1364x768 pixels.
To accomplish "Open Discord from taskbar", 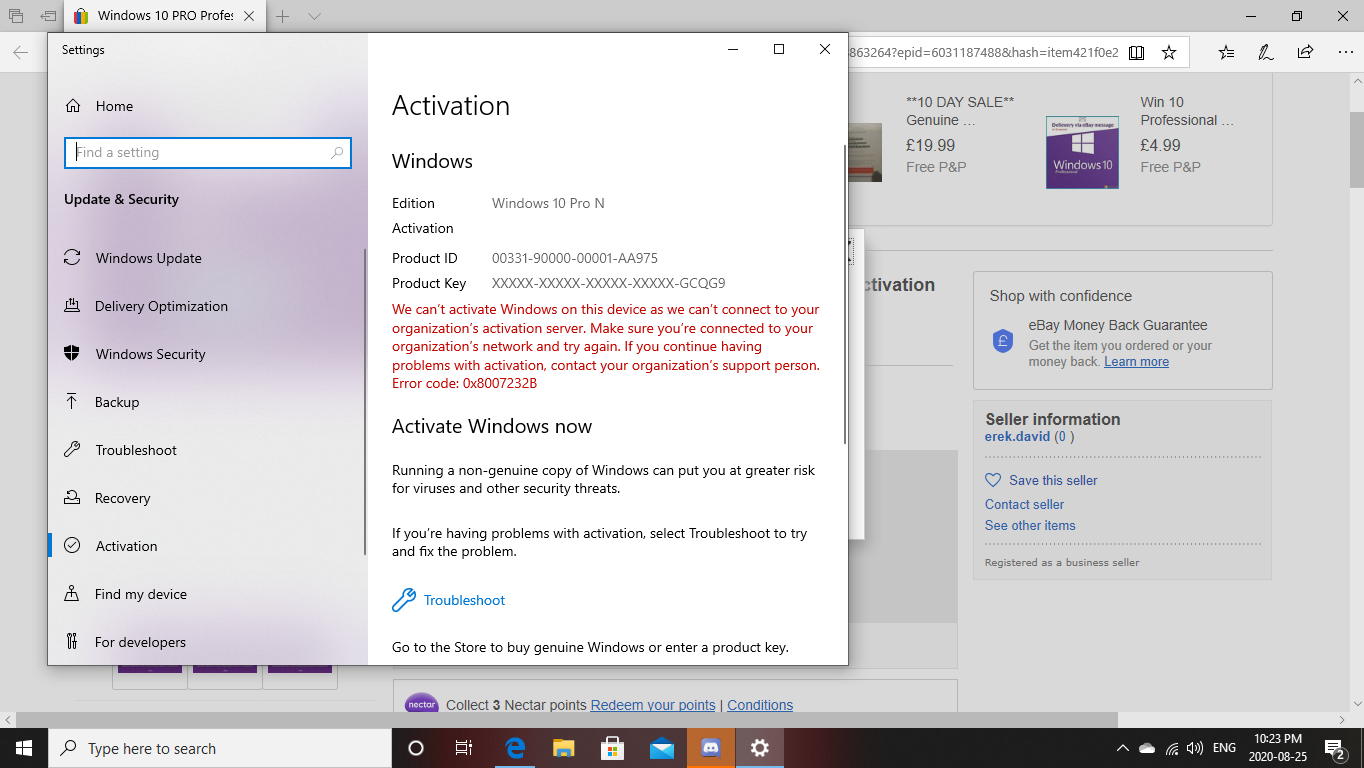I will tap(711, 748).
